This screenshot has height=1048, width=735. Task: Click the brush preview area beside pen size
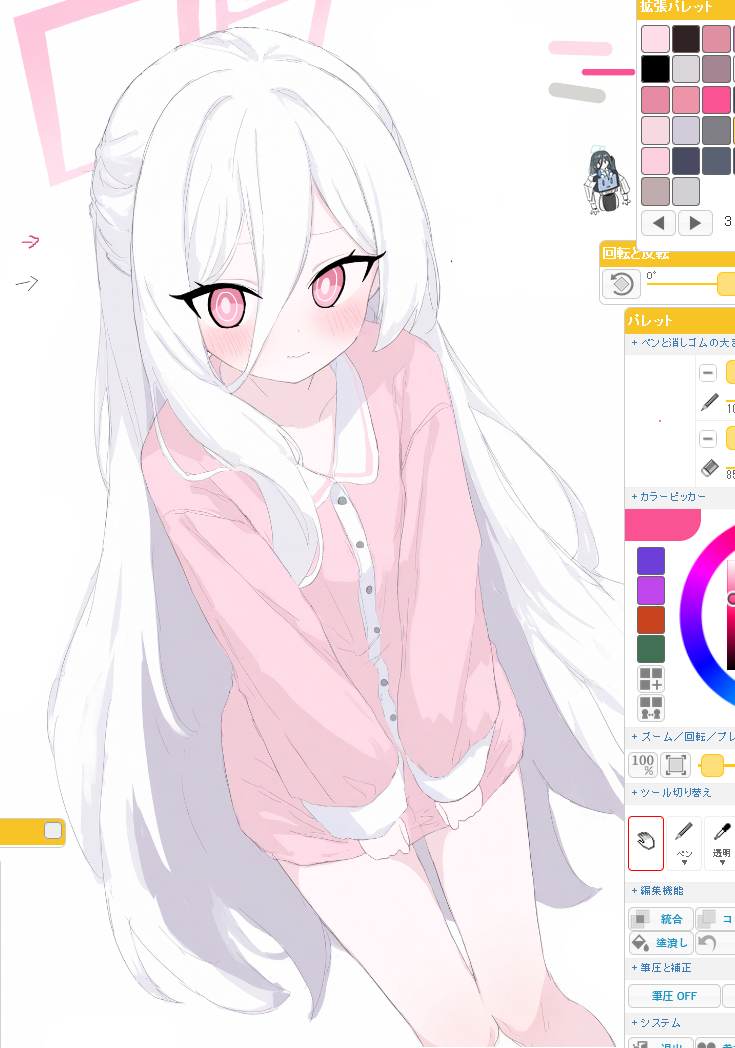[x=660, y=420]
